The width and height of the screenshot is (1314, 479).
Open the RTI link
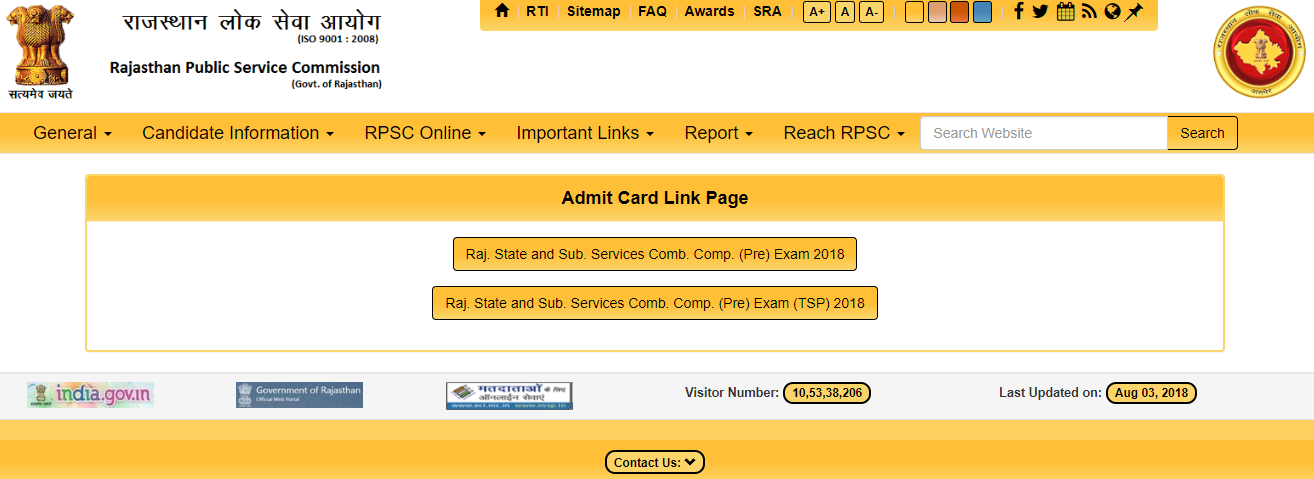pos(538,11)
